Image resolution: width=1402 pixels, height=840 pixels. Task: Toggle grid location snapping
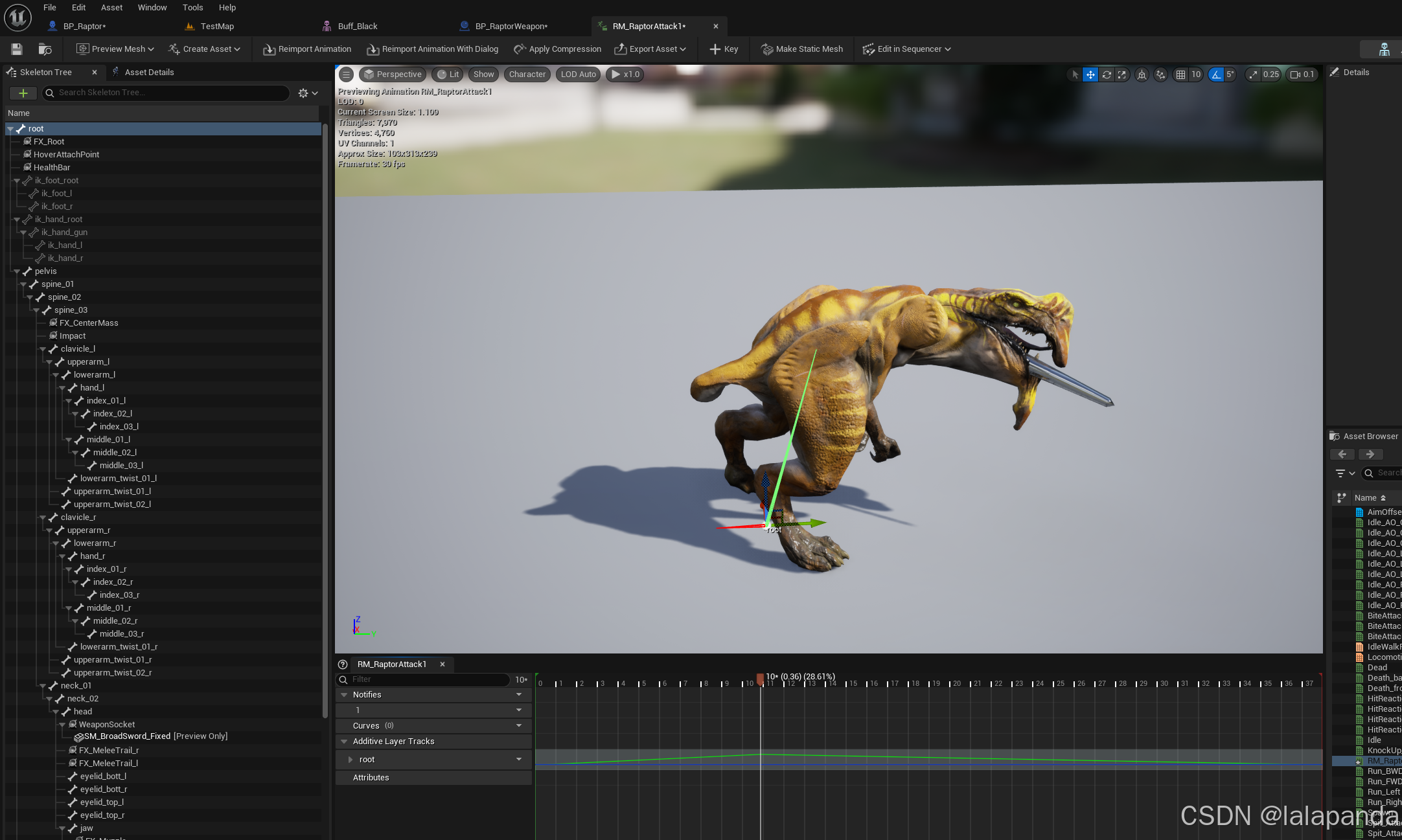pos(1180,74)
